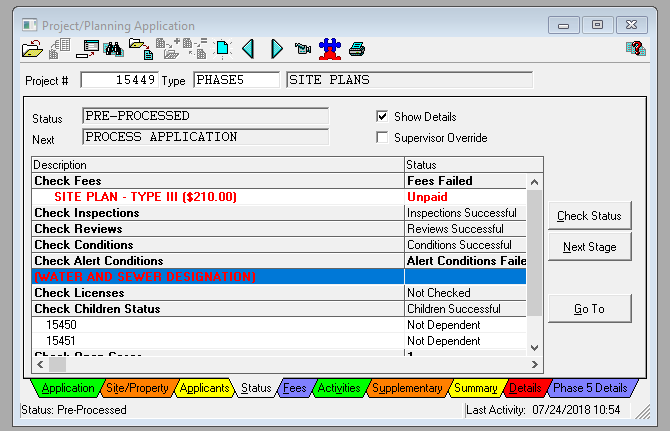
Task: Click the Go To button
Action: tap(589, 309)
